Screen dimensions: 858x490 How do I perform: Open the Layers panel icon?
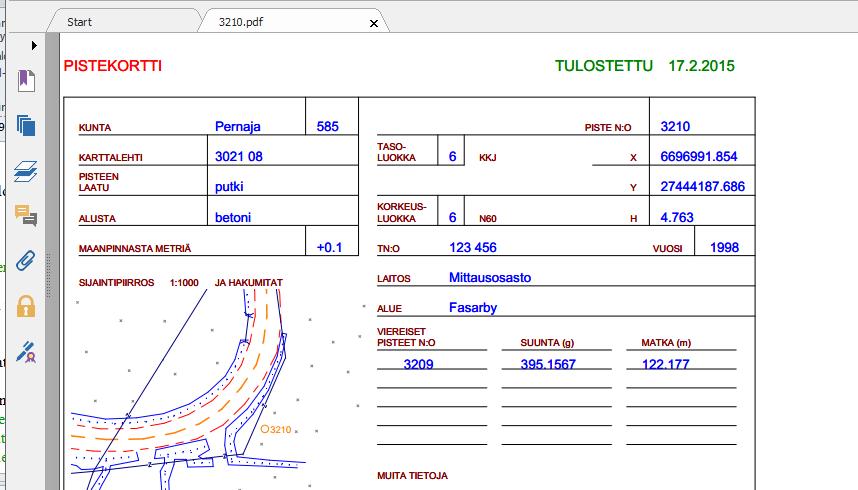click(26, 171)
